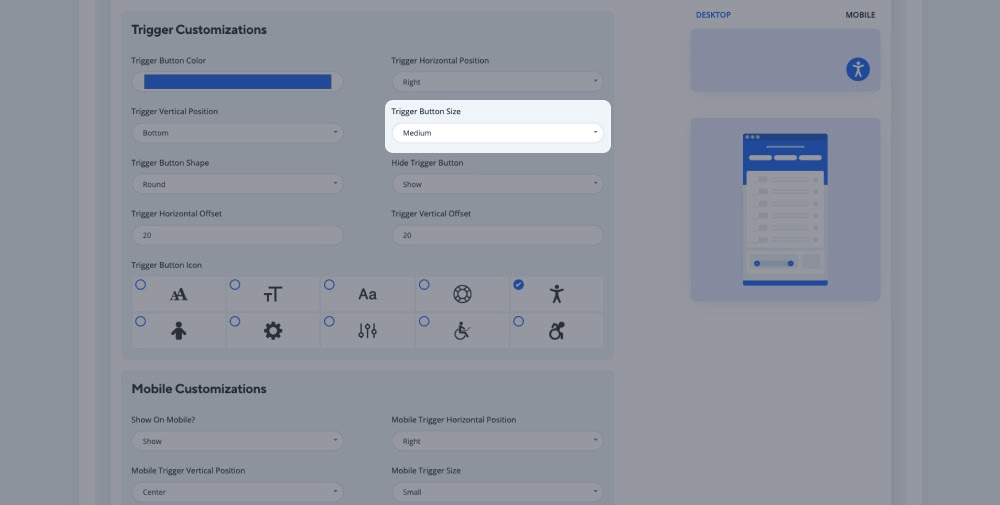Screen dimensions: 1000x505
Task: Click the widget layout preview thumbnail
Action: click(785, 209)
